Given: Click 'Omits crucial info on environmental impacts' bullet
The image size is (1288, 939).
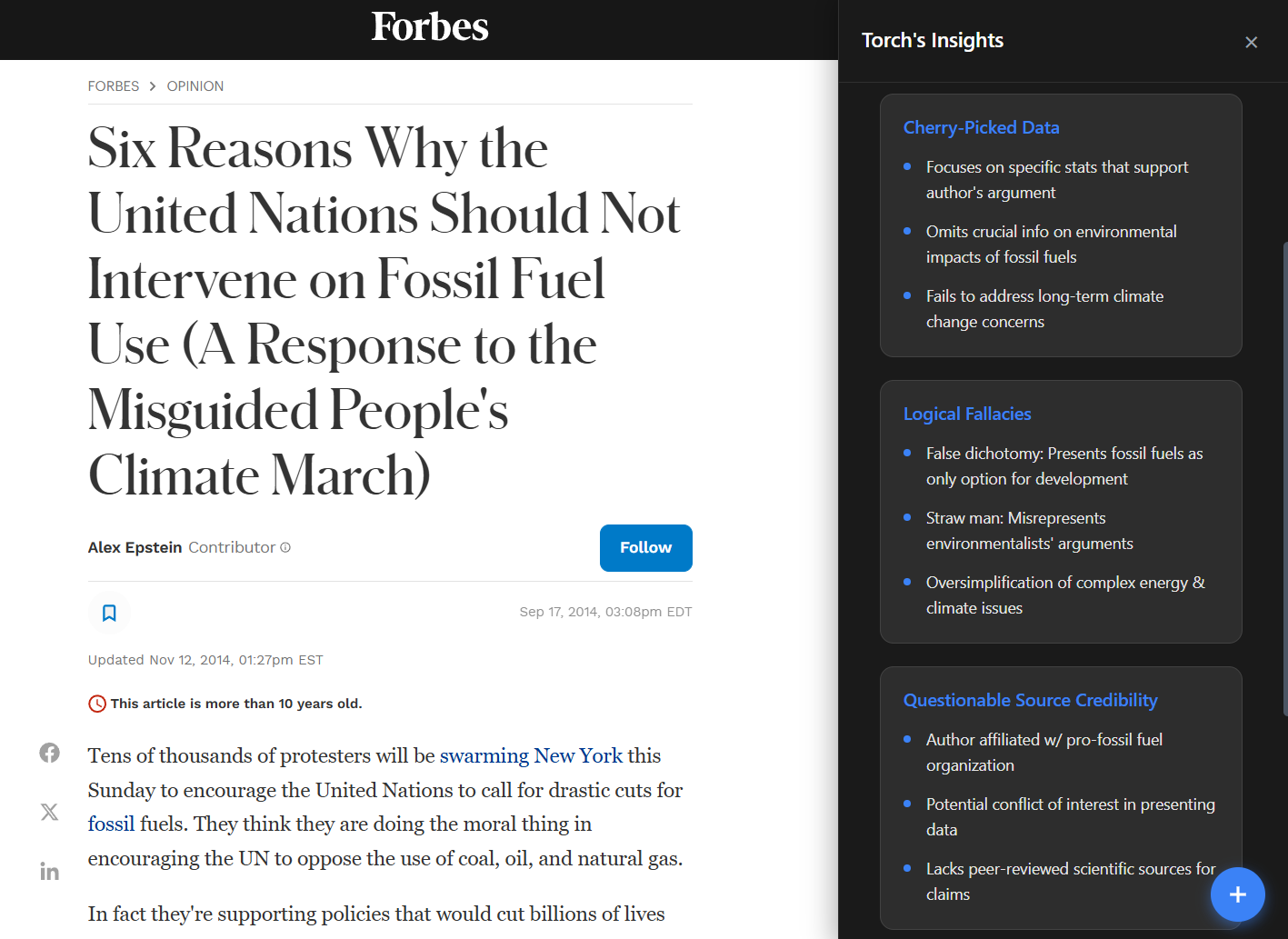Looking at the screenshot, I should tap(1051, 245).
